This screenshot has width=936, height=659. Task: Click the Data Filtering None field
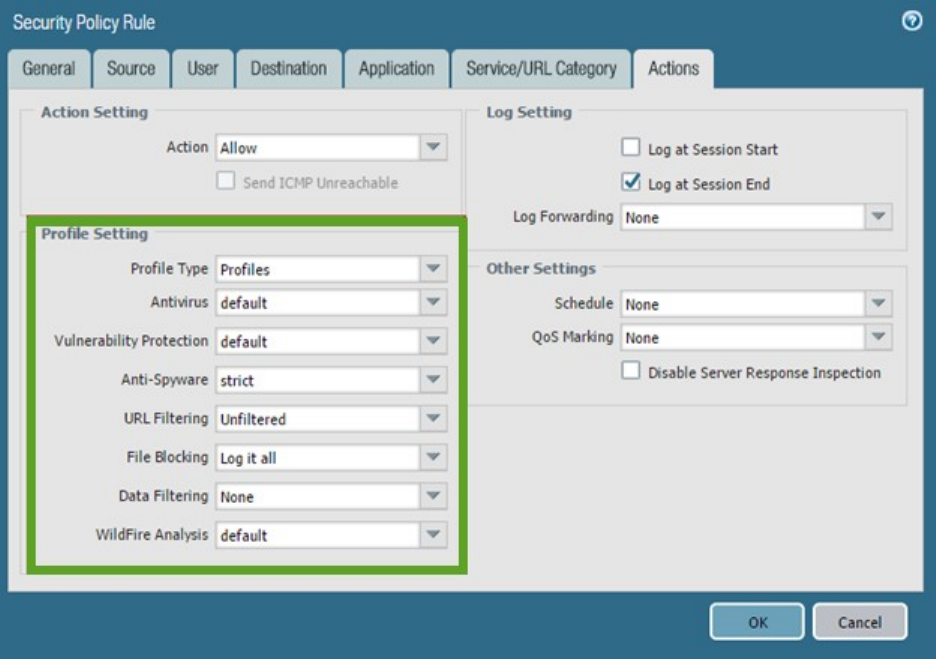coord(318,497)
